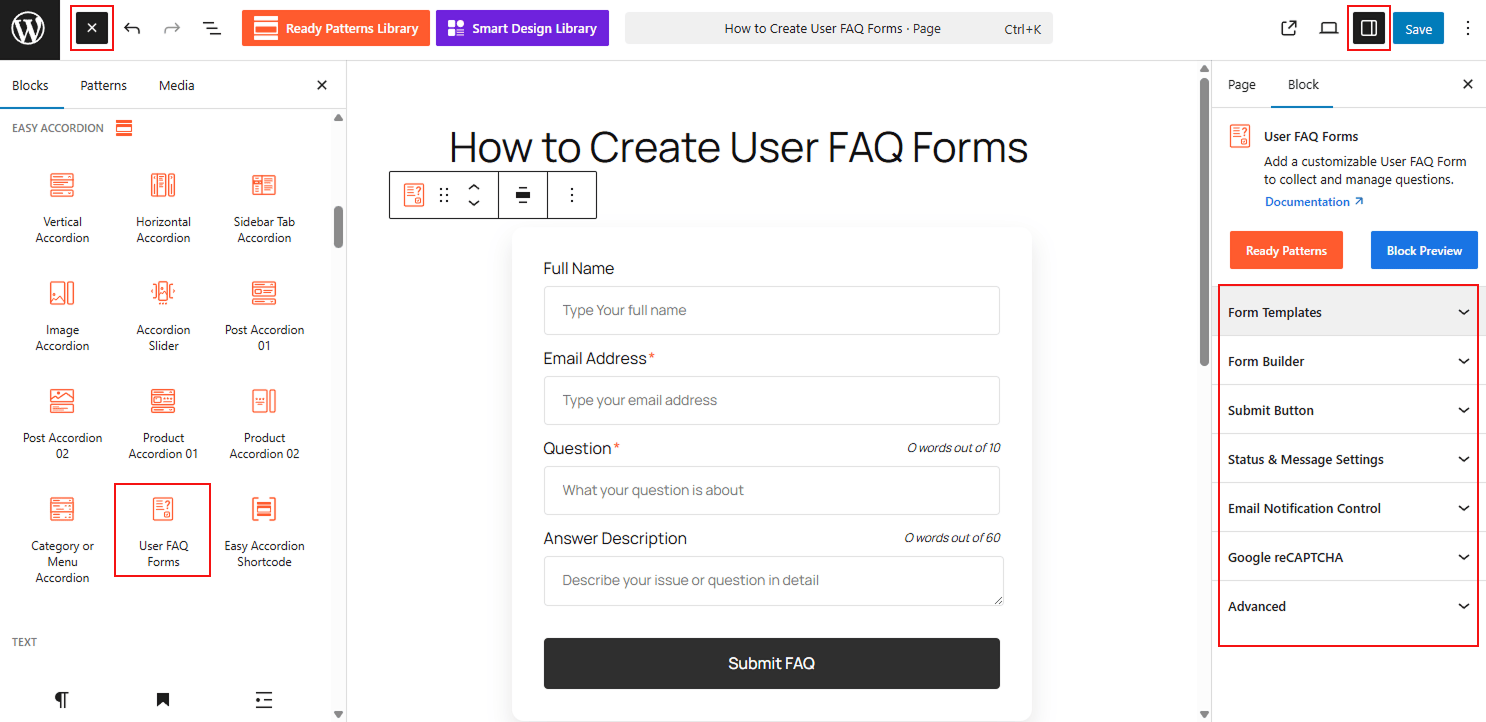
Task: Pick the Easy Accordion Shortcode block
Action: pos(263,528)
